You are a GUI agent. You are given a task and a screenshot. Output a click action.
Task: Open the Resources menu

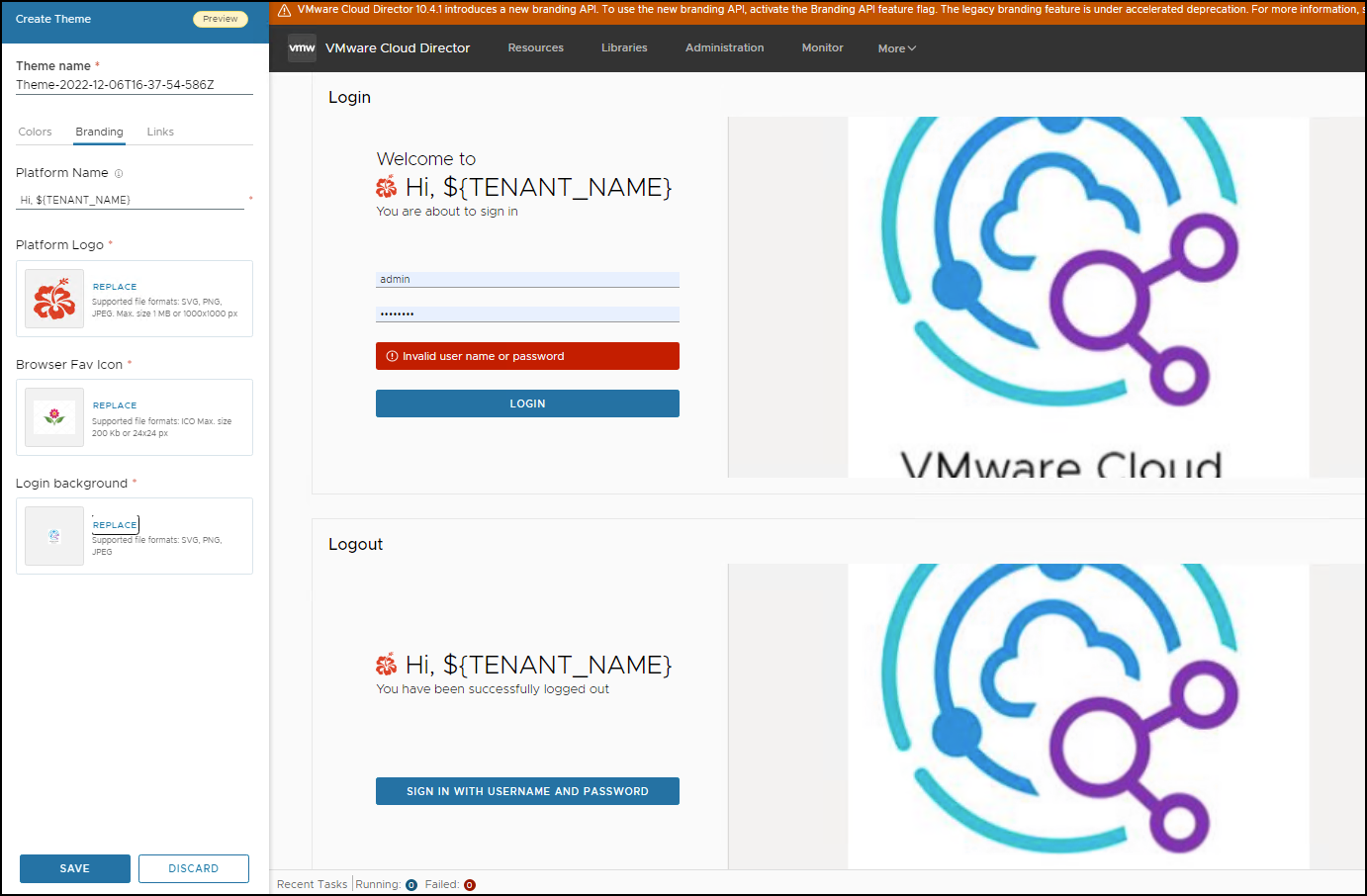tap(536, 47)
